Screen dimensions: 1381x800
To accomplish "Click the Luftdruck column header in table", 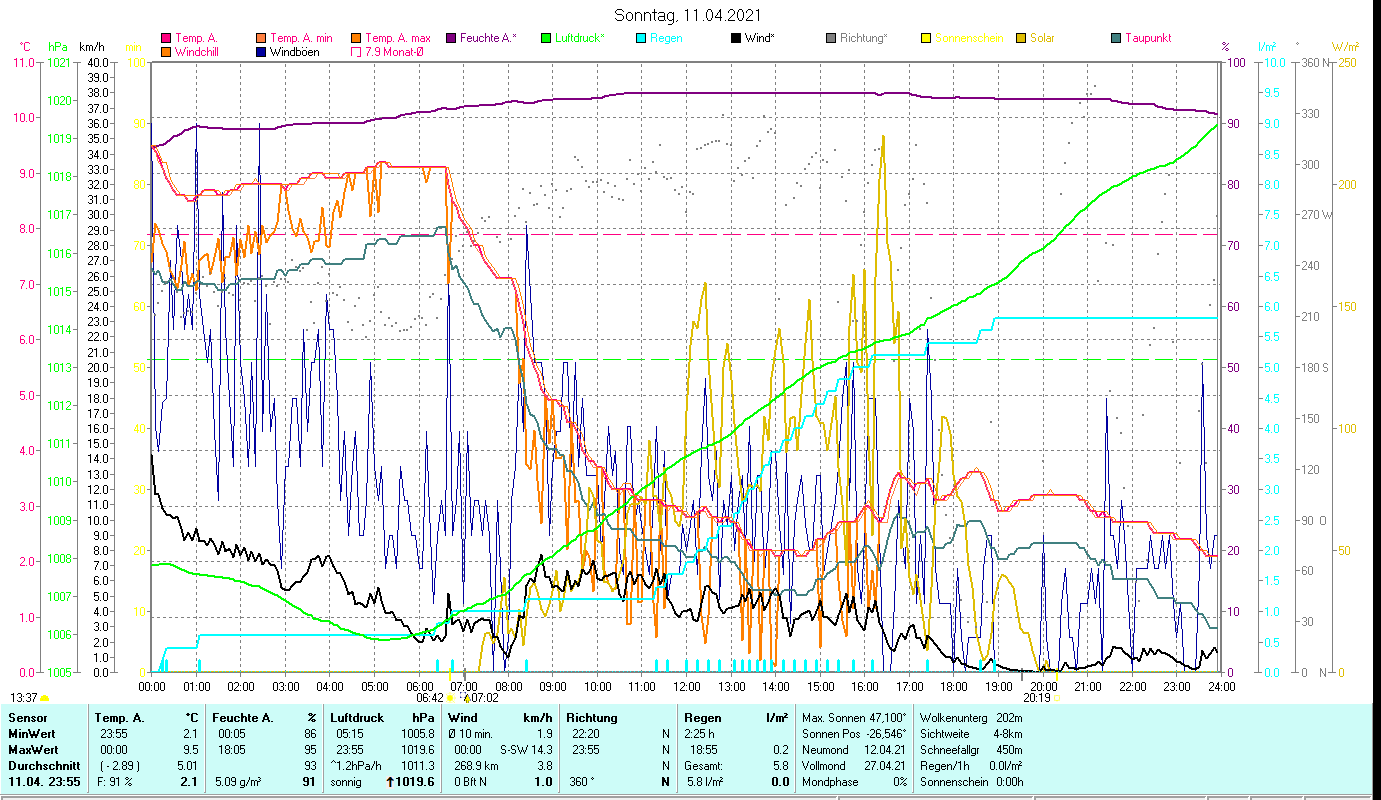I will click(356, 717).
